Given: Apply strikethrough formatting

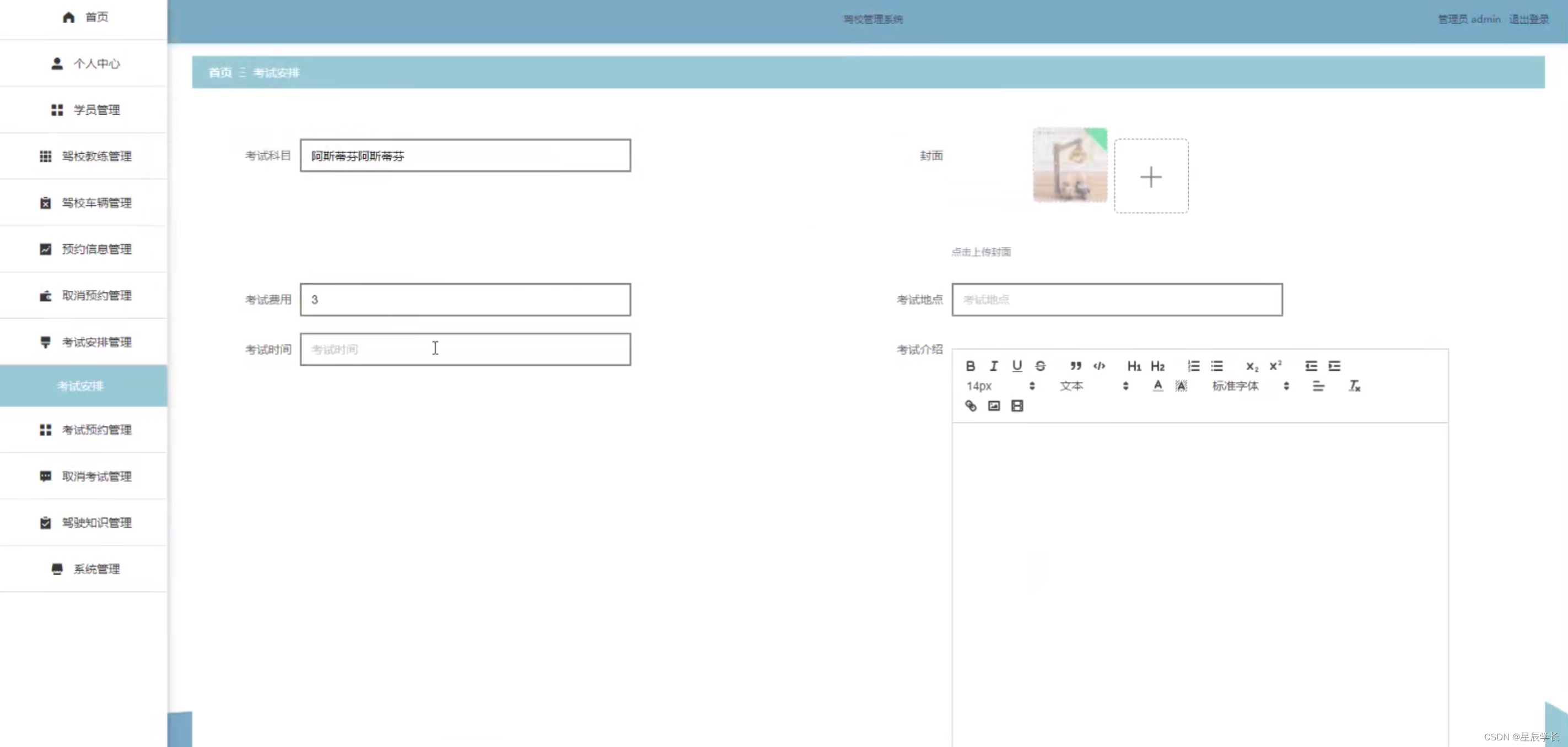Looking at the screenshot, I should point(1040,366).
